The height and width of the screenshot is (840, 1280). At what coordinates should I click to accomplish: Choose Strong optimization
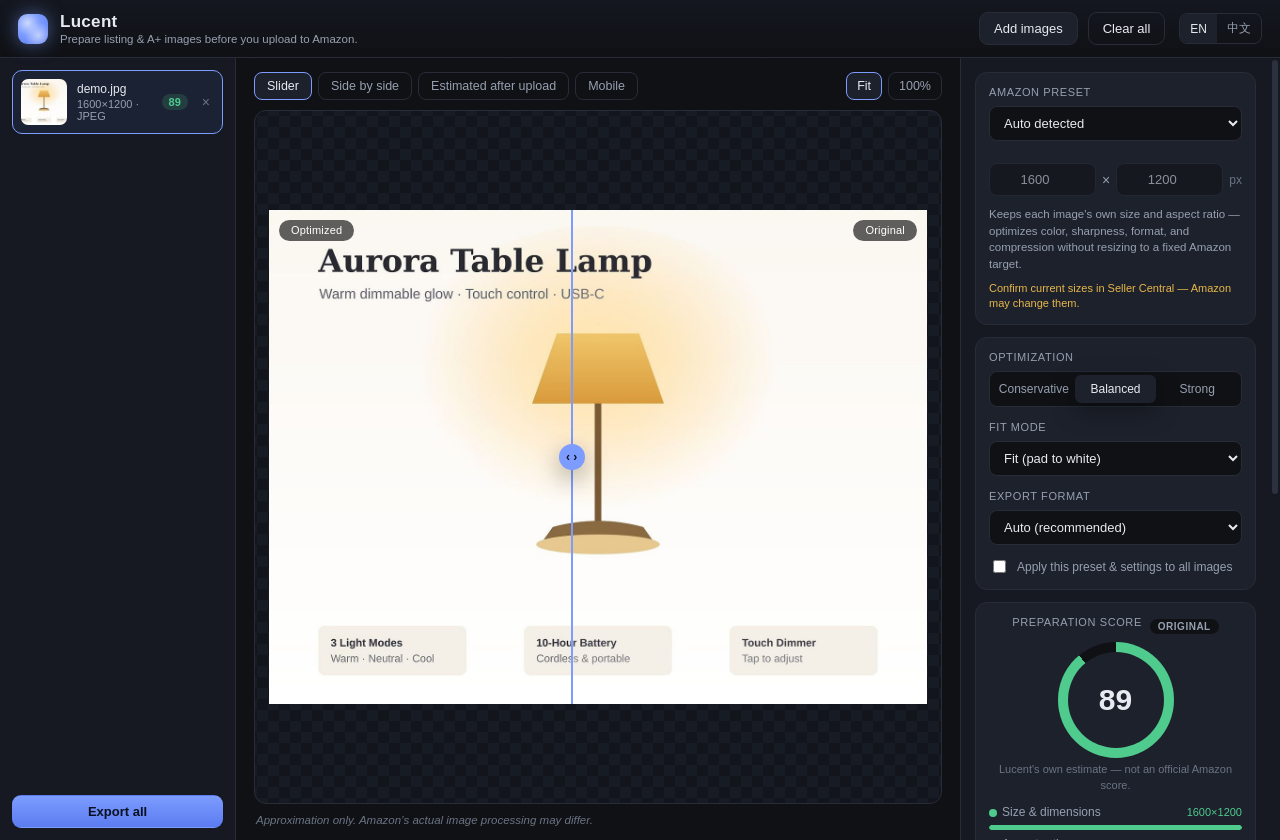pos(1197,389)
